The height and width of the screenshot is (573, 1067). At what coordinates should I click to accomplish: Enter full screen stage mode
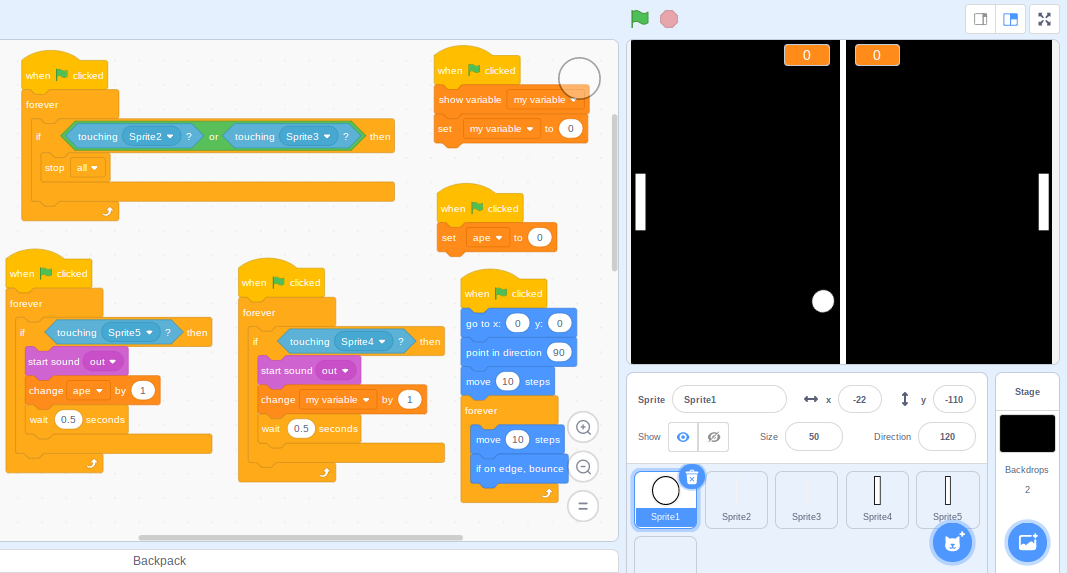[1045, 19]
